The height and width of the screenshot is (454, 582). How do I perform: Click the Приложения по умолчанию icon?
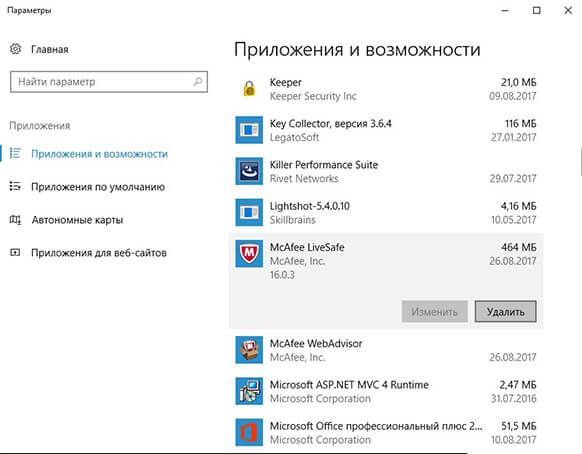point(15,186)
